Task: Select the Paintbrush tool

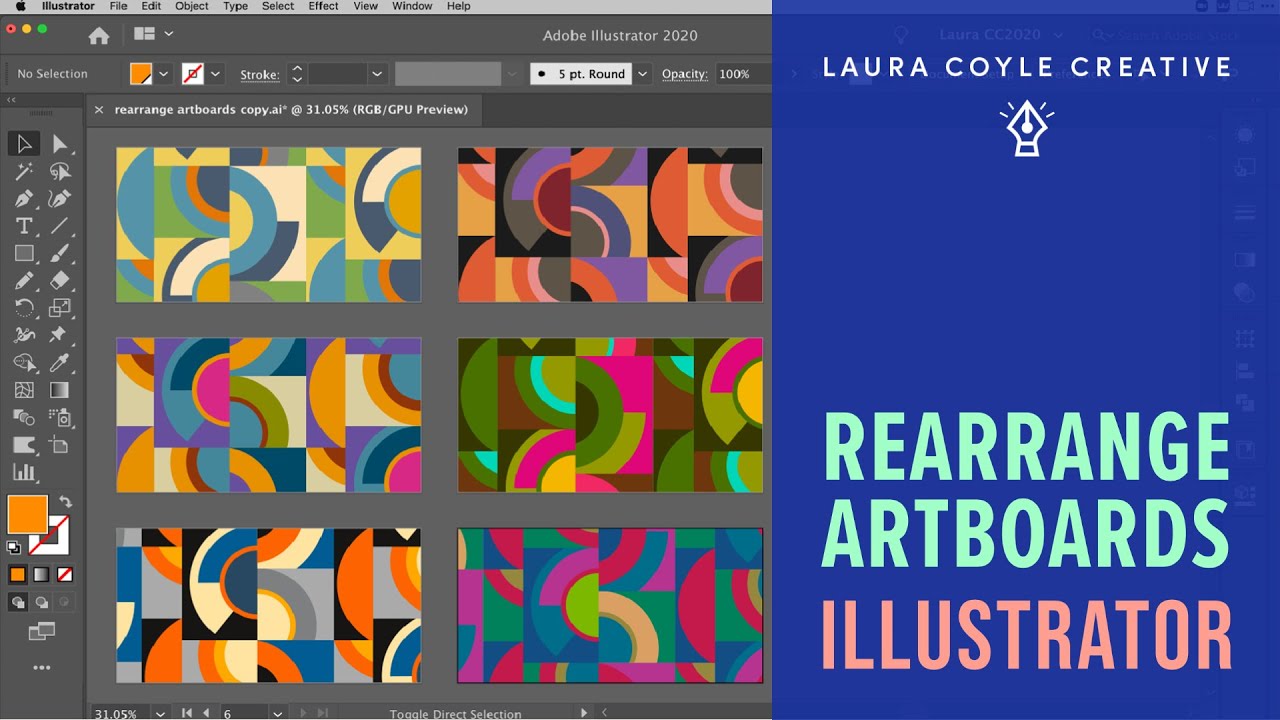Action: (59, 253)
